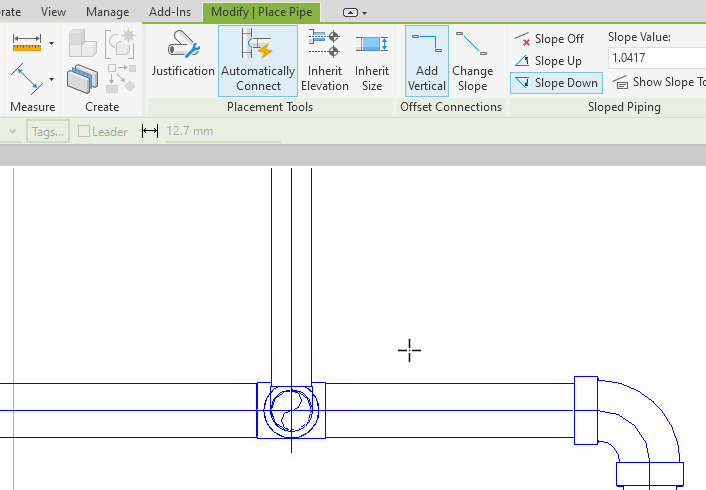Click the Slope Value input field

pos(656,58)
